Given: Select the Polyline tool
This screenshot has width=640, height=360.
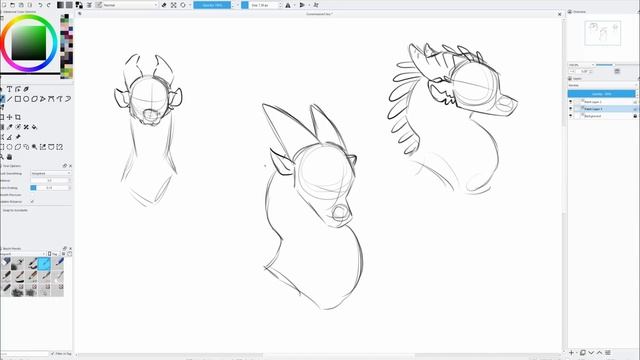Looking at the screenshot, I should point(42,99).
